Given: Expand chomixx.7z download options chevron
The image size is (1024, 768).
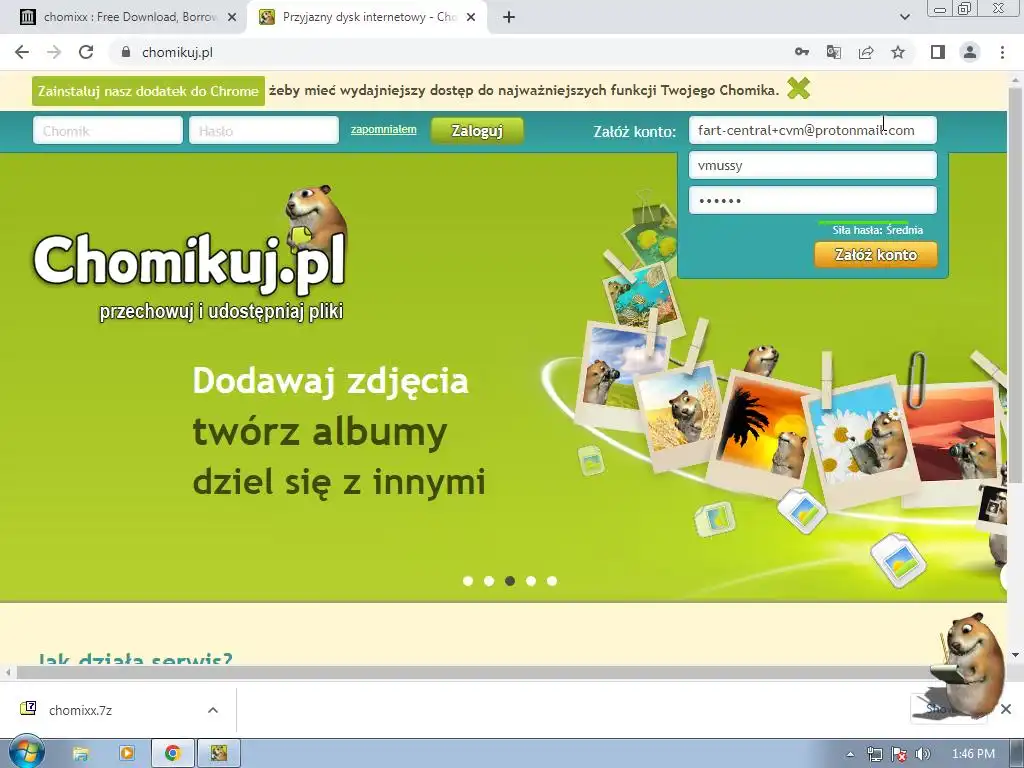Looking at the screenshot, I should 213,710.
